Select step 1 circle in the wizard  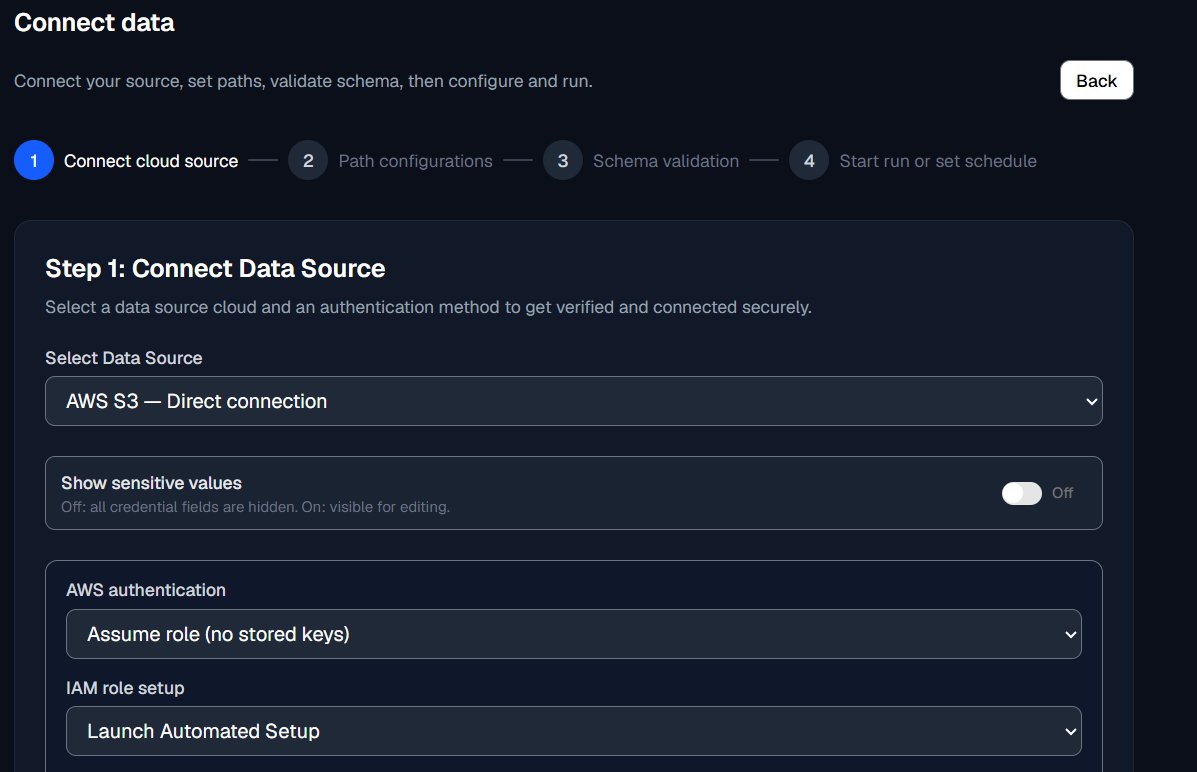[34, 160]
